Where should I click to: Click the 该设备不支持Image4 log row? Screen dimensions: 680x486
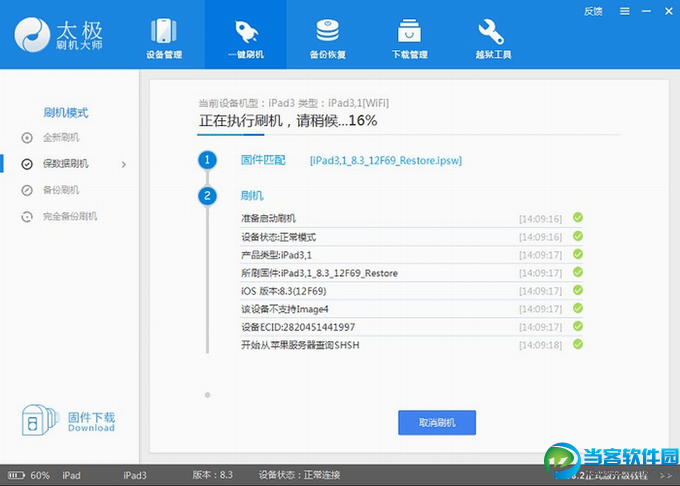(x=412, y=309)
